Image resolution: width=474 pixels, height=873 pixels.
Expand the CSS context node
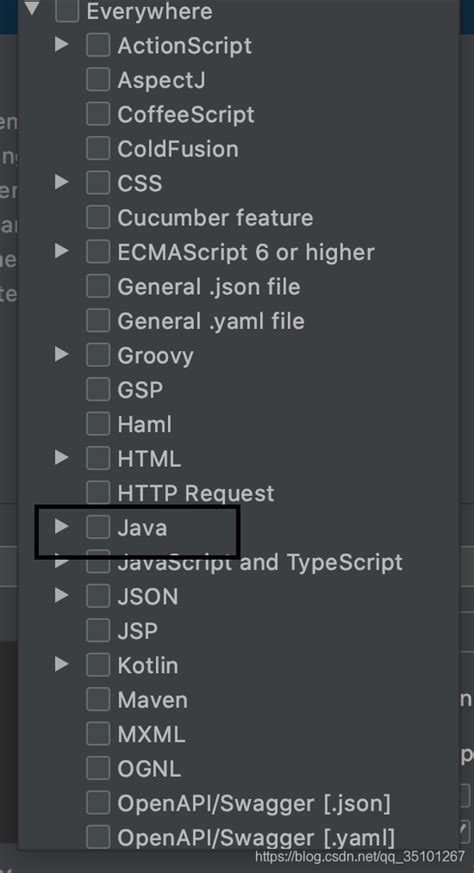point(62,182)
